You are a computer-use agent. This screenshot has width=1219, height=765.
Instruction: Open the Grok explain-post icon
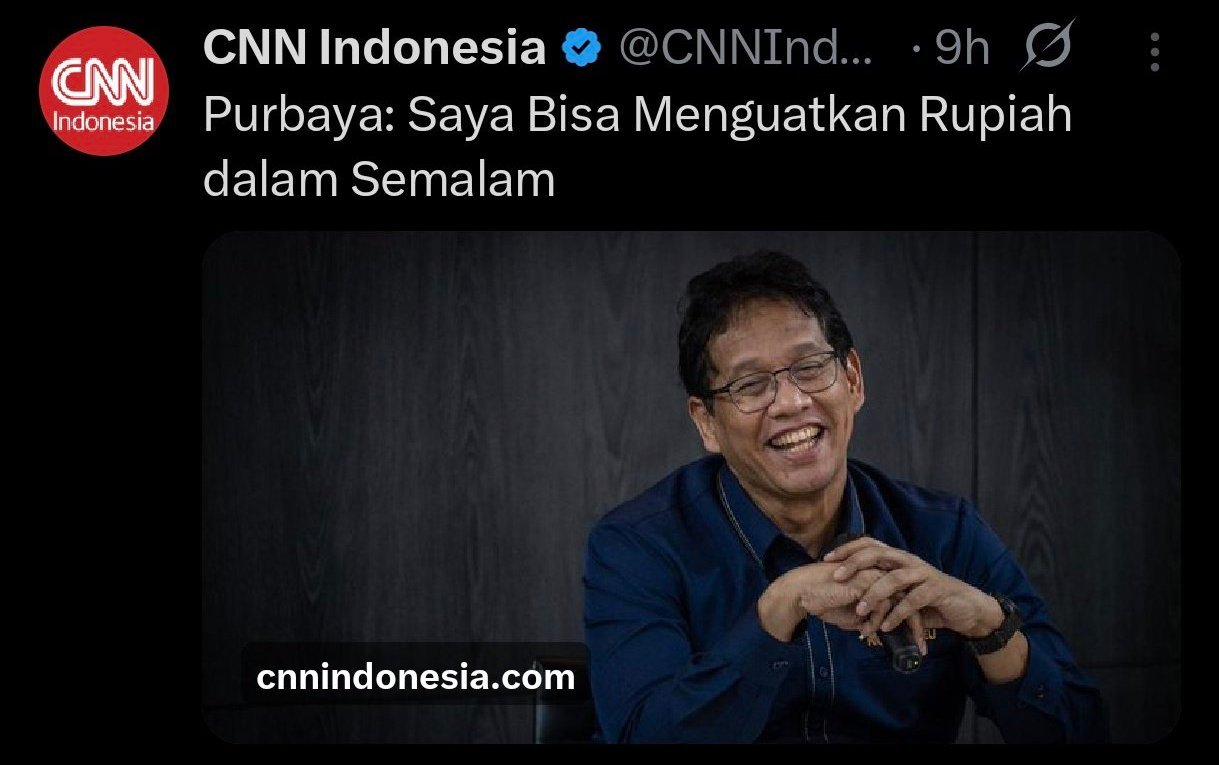pyautogui.click(x=1047, y=46)
